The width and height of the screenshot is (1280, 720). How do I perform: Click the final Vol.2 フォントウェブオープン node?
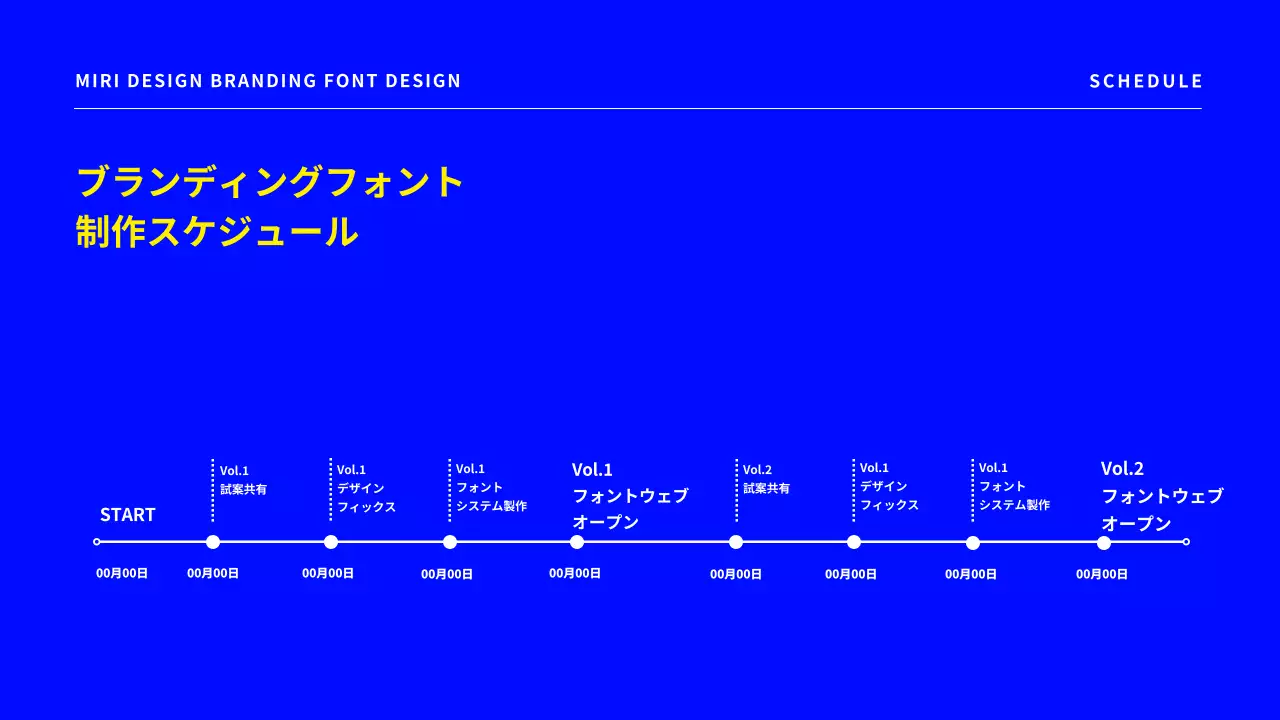(x=1103, y=542)
